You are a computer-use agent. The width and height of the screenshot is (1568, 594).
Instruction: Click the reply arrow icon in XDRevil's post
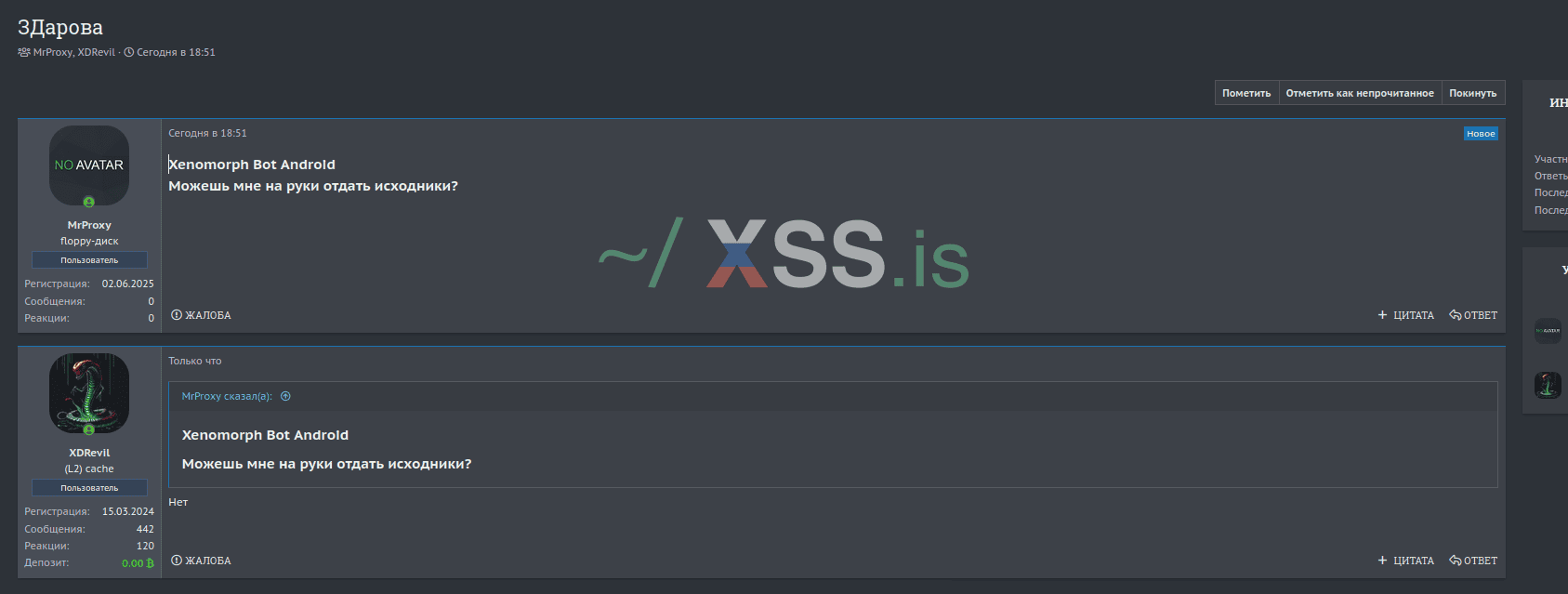[1456, 561]
